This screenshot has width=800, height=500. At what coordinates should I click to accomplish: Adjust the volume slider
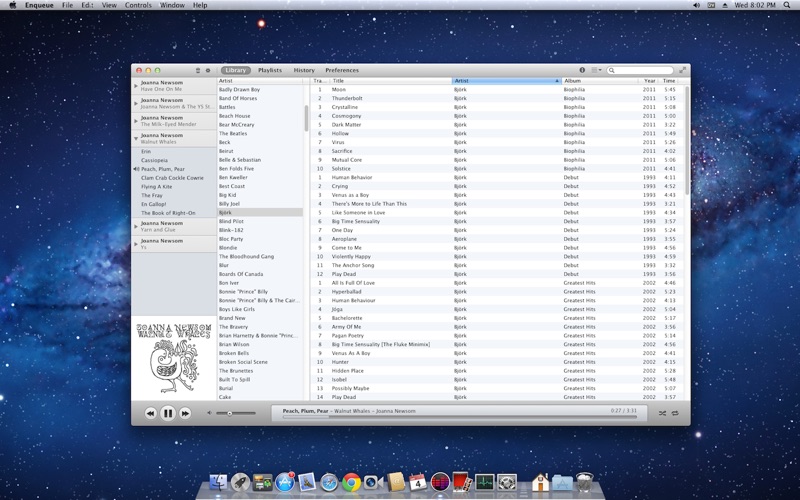[x=235, y=413]
